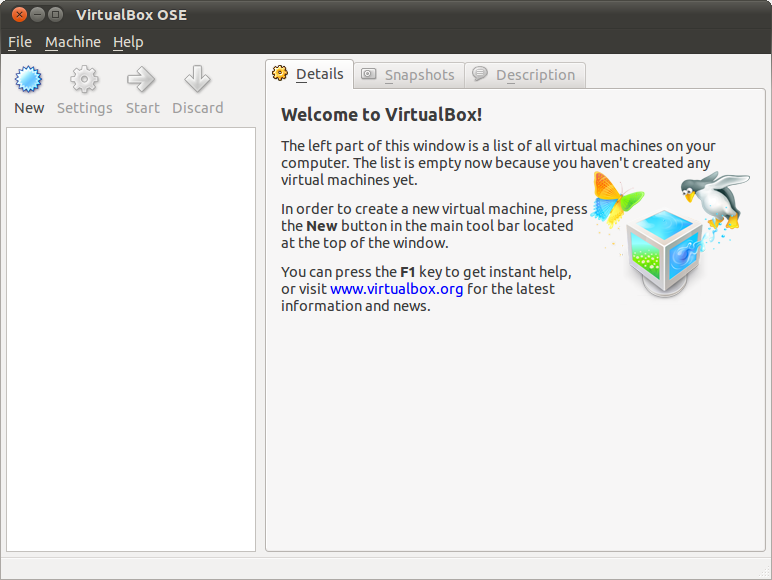The image size is (772, 580).
Task: Select the Snapshots camera icon tab
Action: (369, 75)
